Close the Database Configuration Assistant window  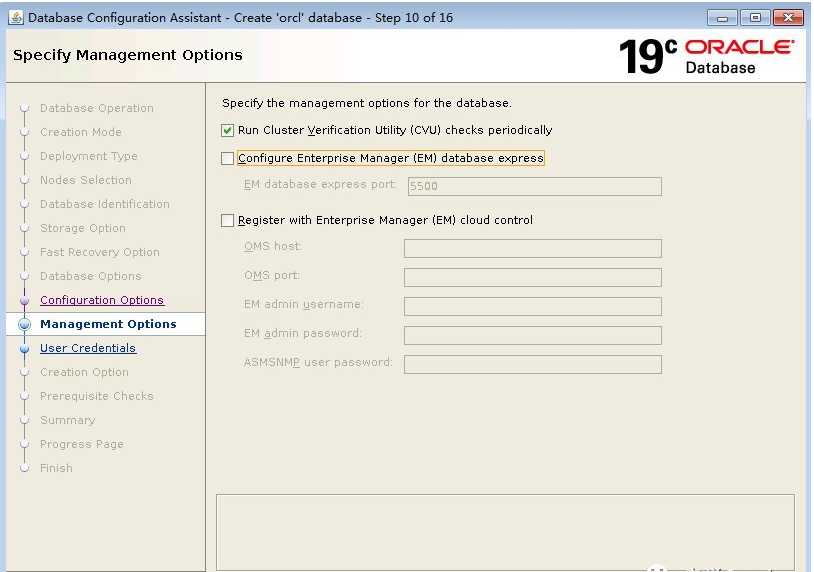coord(788,18)
